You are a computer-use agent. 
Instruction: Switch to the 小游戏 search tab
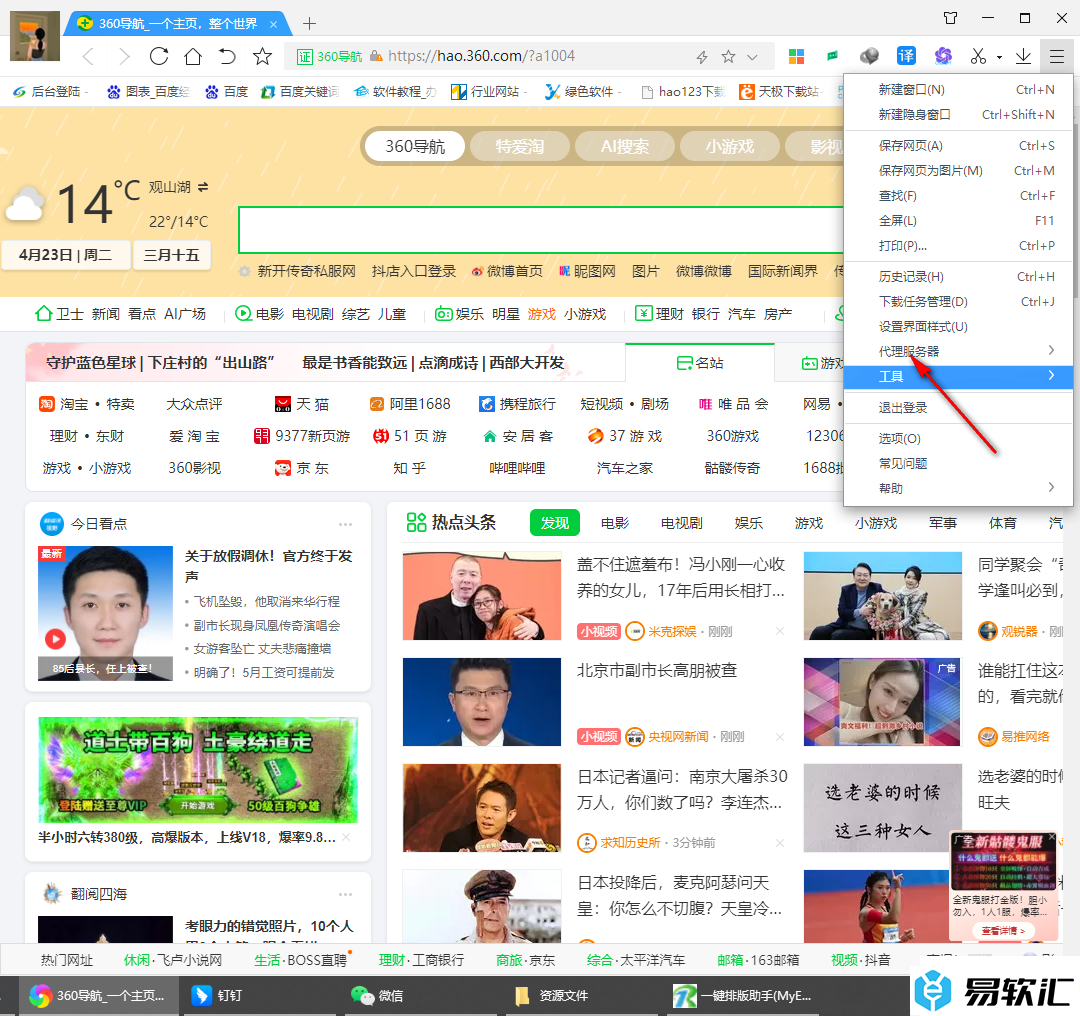pyautogui.click(x=729, y=147)
